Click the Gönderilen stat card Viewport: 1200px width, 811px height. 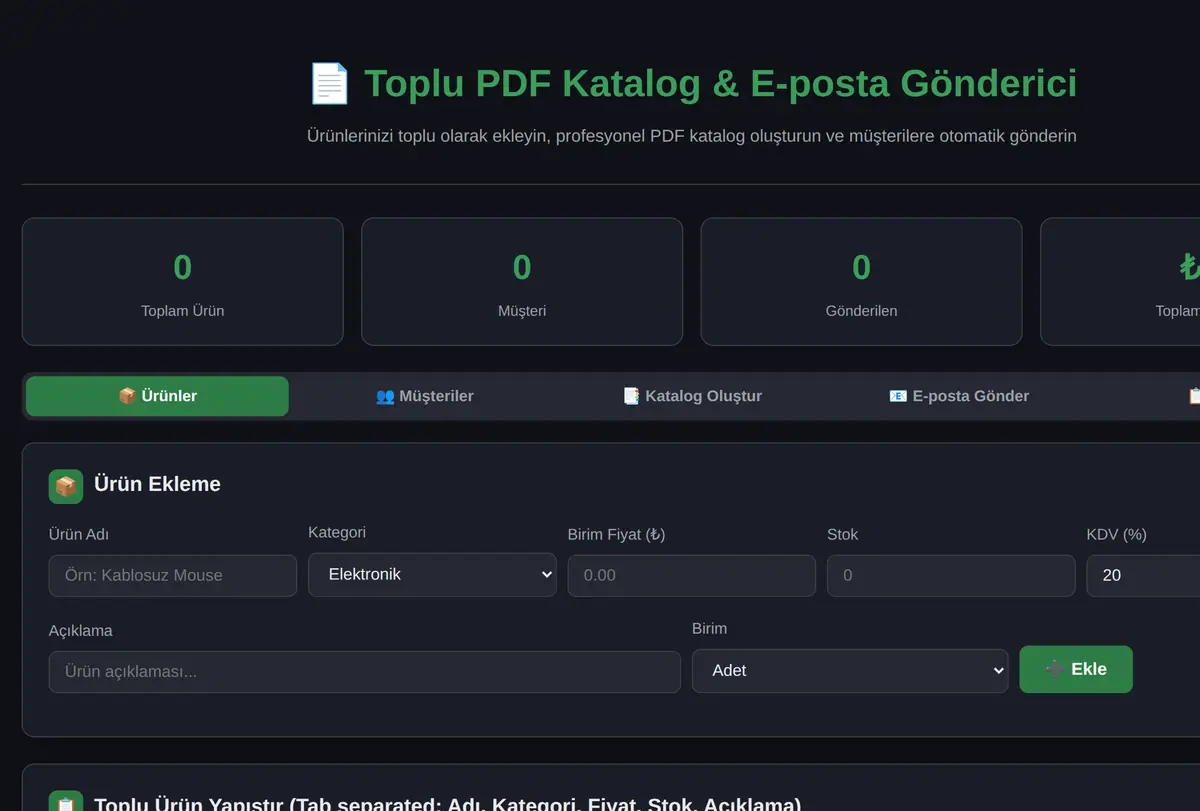coord(861,282)
